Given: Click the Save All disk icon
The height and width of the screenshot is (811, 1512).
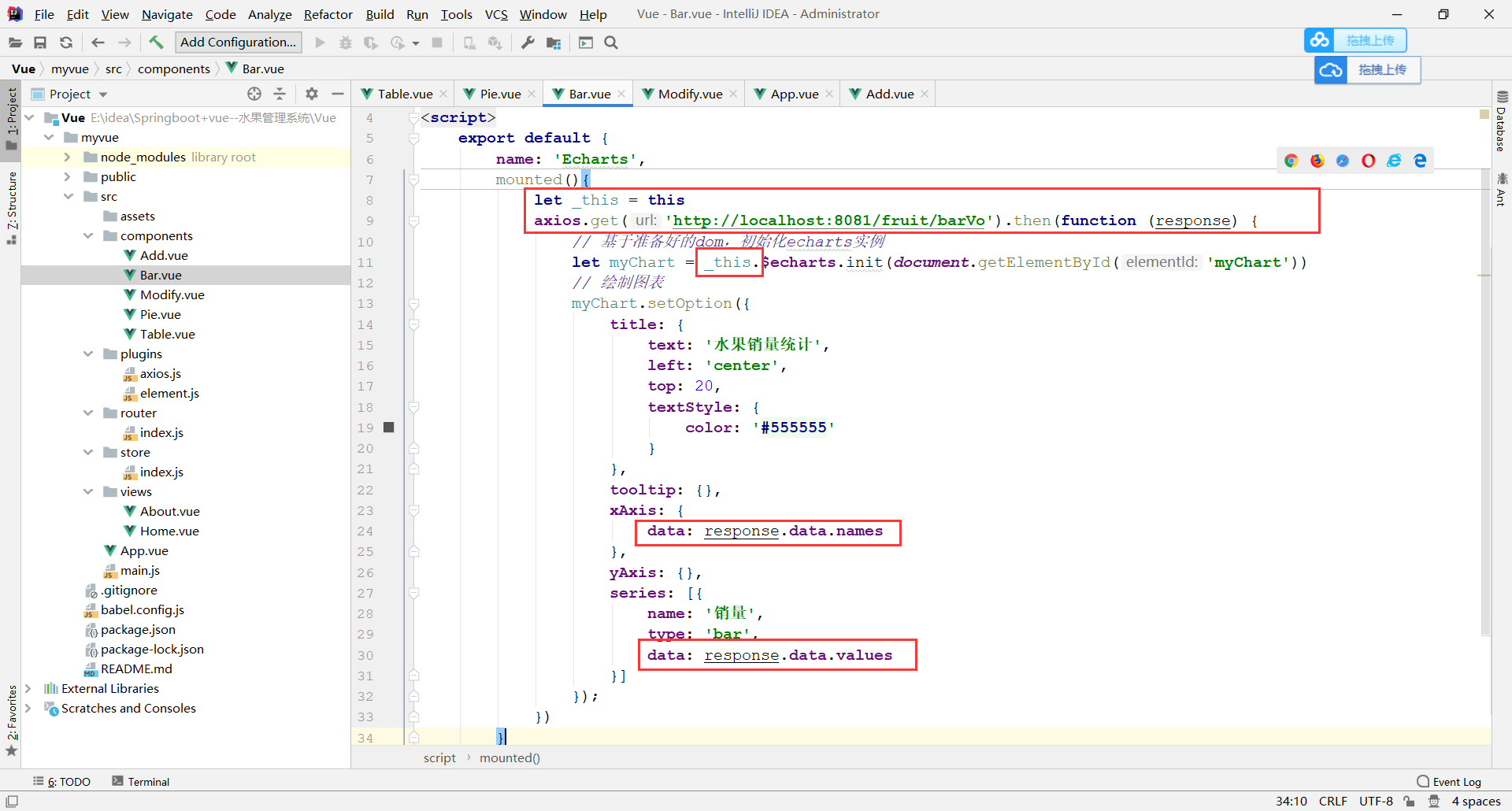Looking at the screenshot, I should pos(40,43).
